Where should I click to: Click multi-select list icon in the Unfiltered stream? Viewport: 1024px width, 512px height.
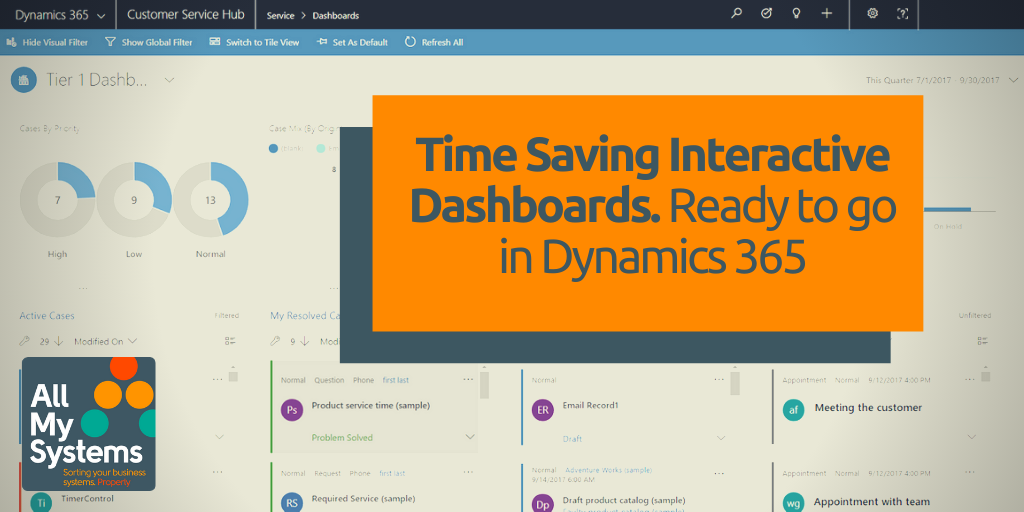point(983,341)
